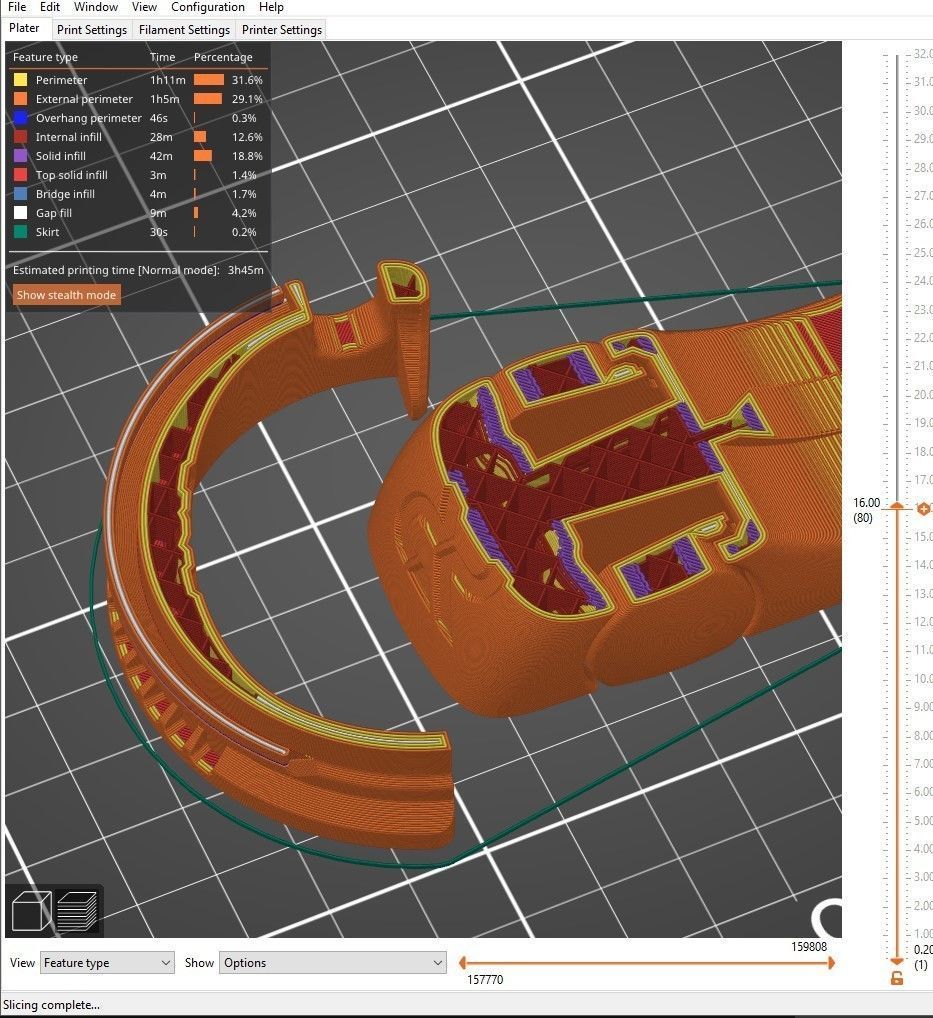Switch to the Filament Settings tab
Viewport: 933px width, 1018px height.
[184, 30]
